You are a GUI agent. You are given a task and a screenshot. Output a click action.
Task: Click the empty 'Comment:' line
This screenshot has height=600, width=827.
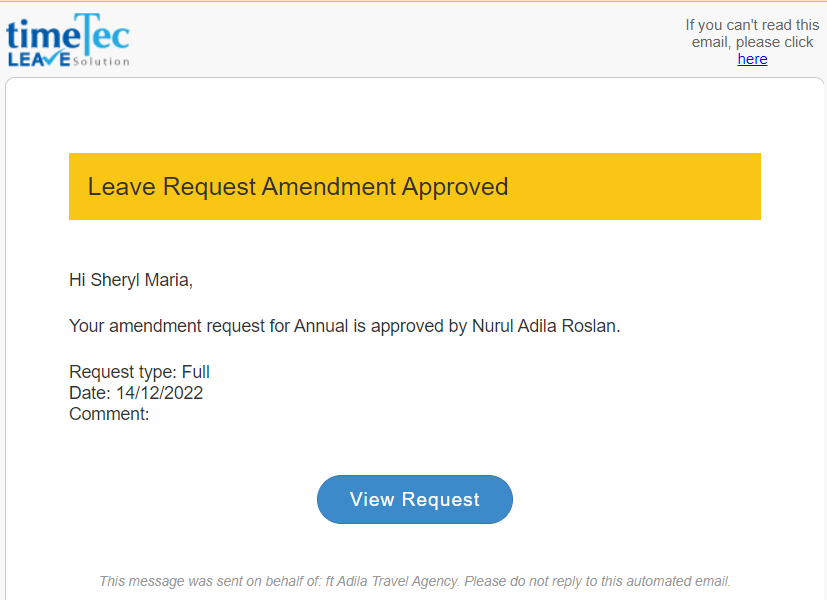tap(109, 414)
